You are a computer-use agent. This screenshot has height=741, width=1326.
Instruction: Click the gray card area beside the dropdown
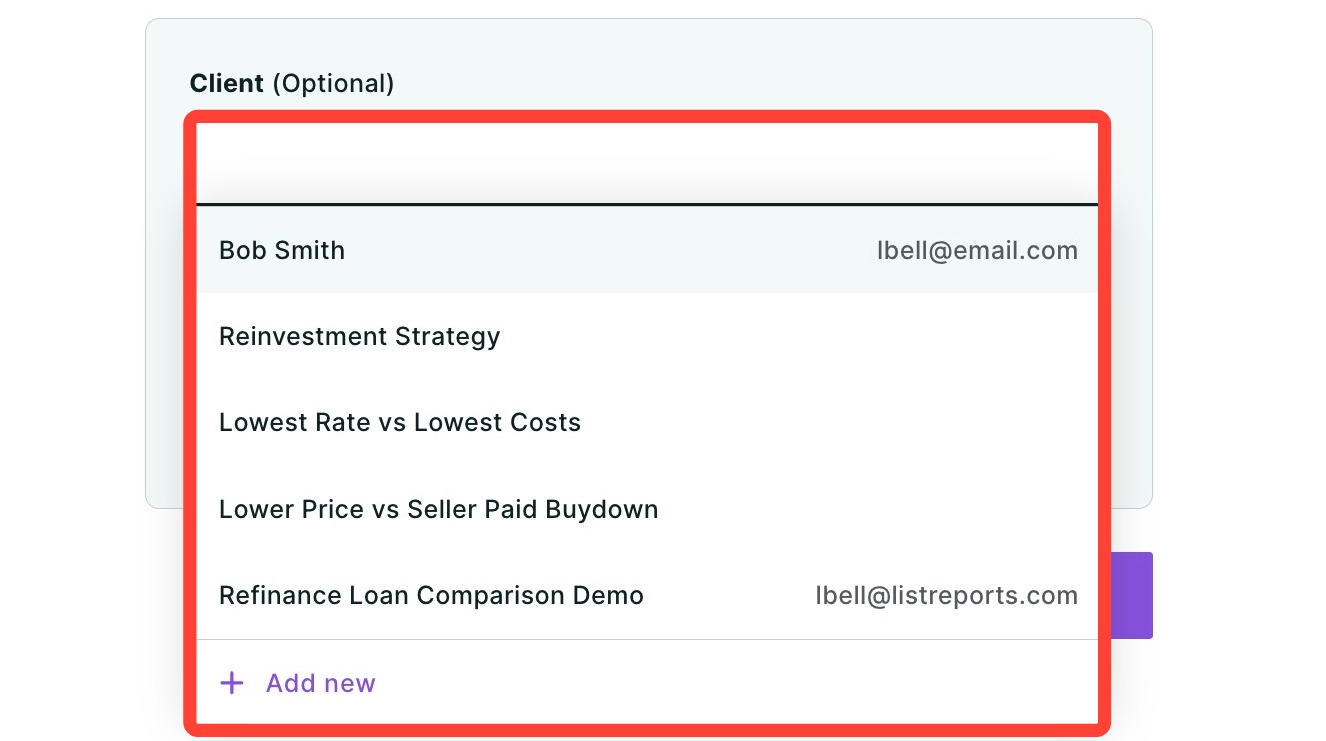(1131, 300)
